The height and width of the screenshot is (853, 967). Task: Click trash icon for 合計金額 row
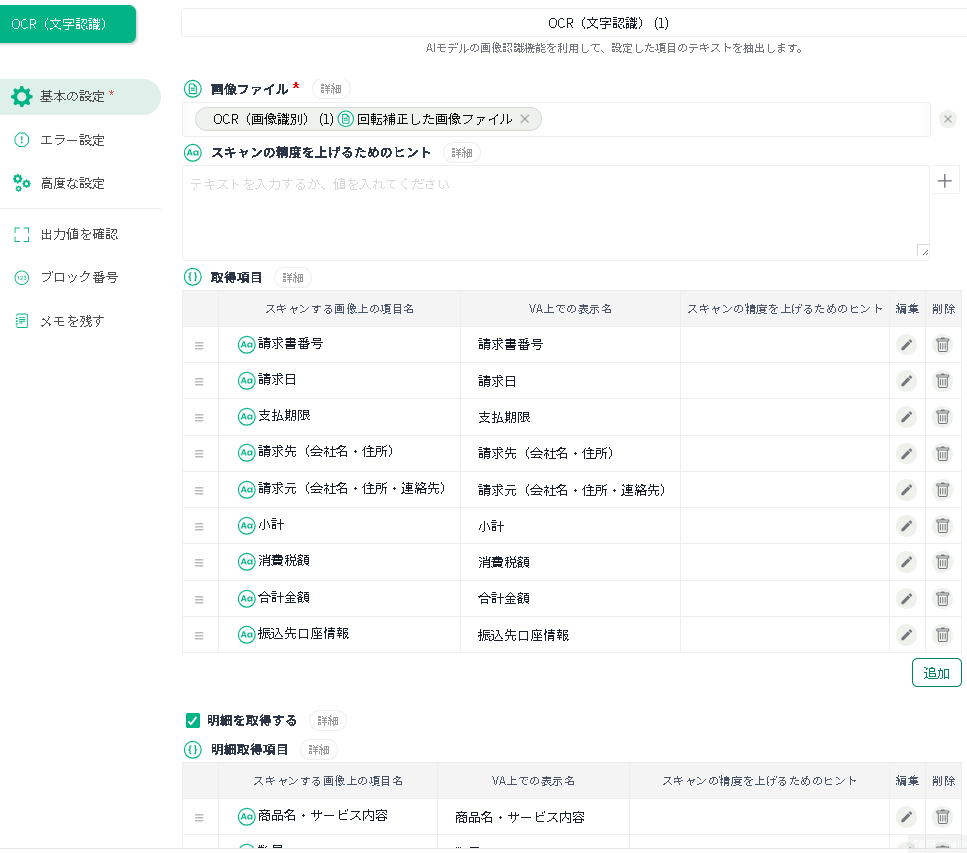point(942,598)
